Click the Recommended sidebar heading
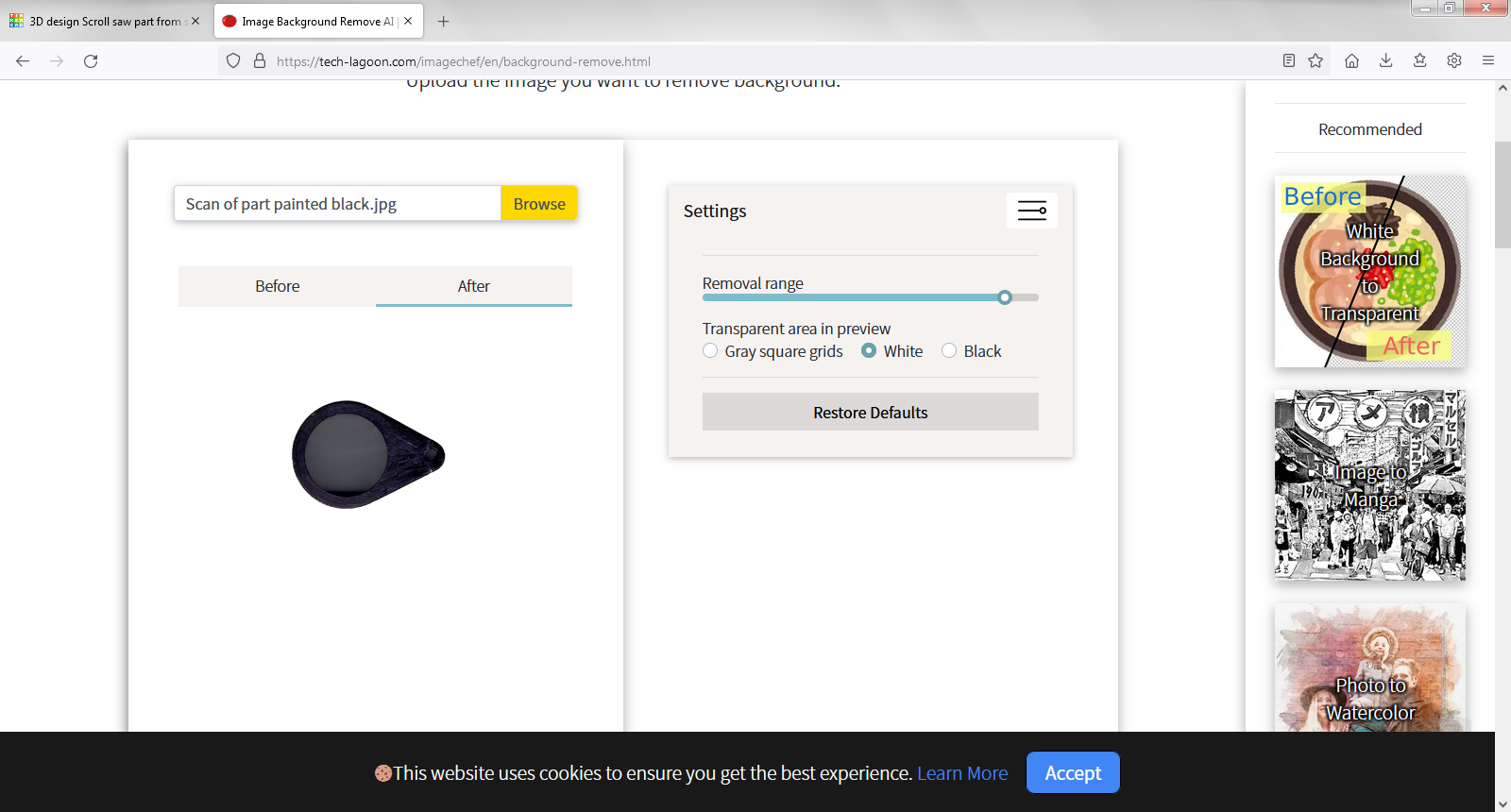This screenshot has width=1511, height=812. tap(1370, 129)
